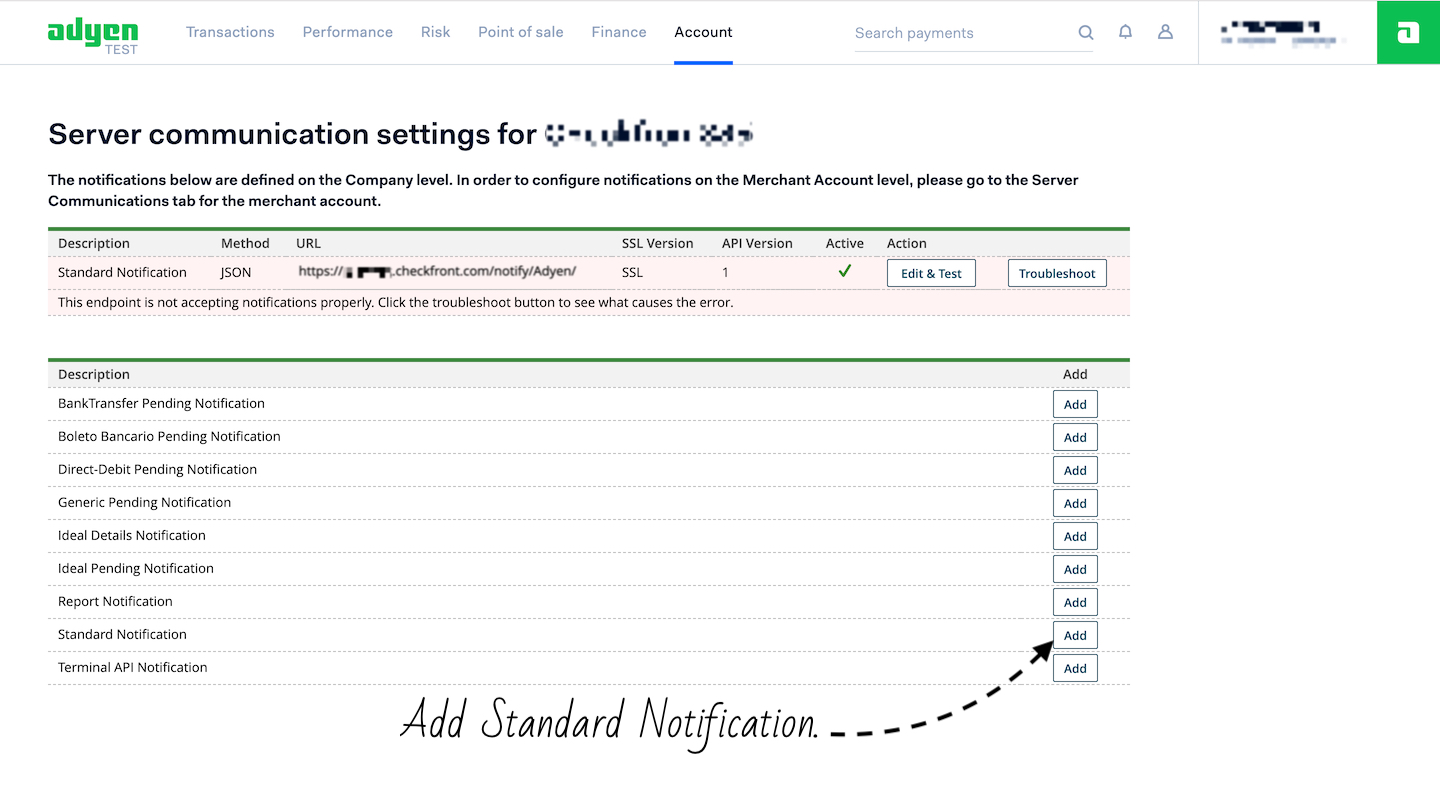Image resolution: width=1440 pixels, height=790 pixels.
Task: Click the Troubleshoot button
Action: click(1057, 273)
